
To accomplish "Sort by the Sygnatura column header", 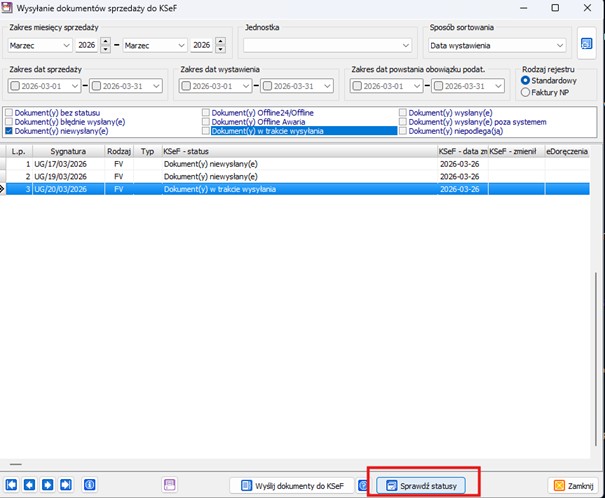I will click(x=64, y=151).
